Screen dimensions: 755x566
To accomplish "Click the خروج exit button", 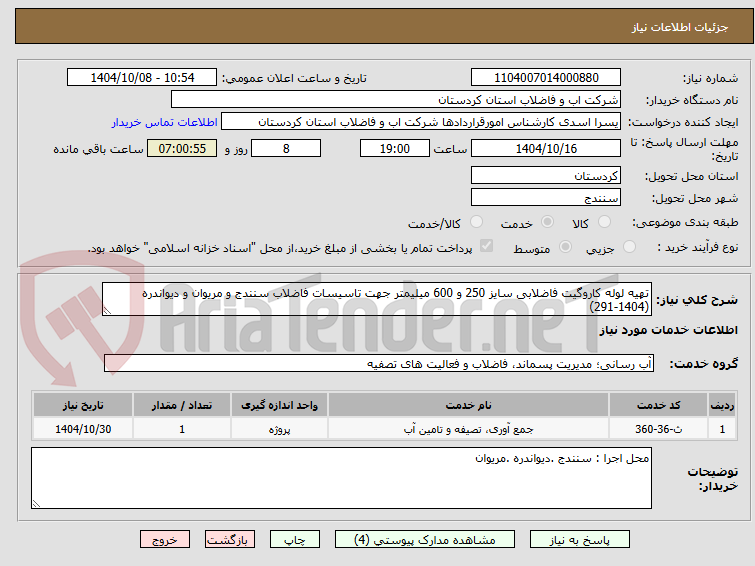I will [x=165, y=540].
